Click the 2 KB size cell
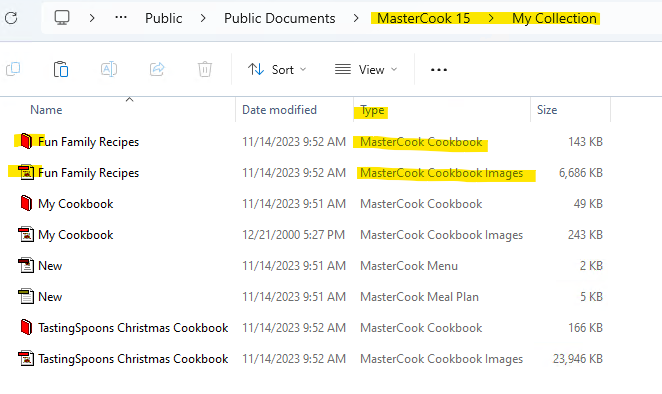The width and height of the screenshot is (662, 394). pyautogui.click(x=591, y=266)
